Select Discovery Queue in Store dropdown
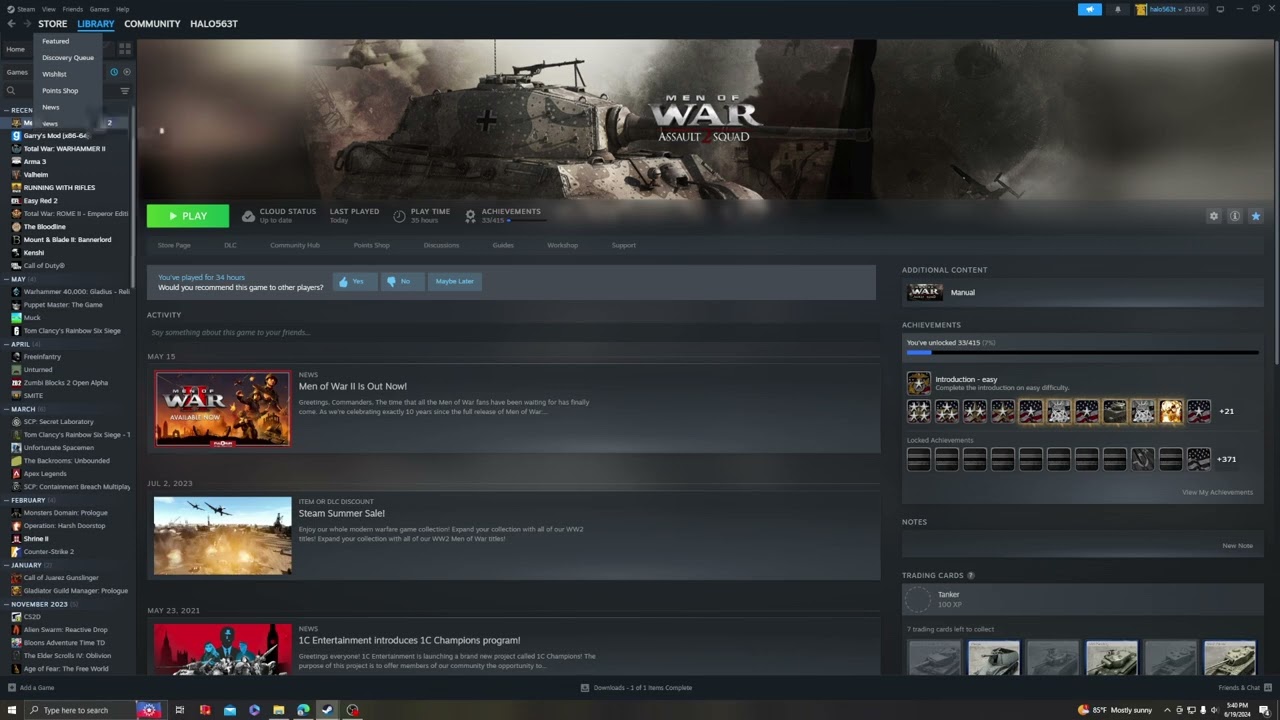Screen dimensions: 1280x720 [x=68, y=57]
